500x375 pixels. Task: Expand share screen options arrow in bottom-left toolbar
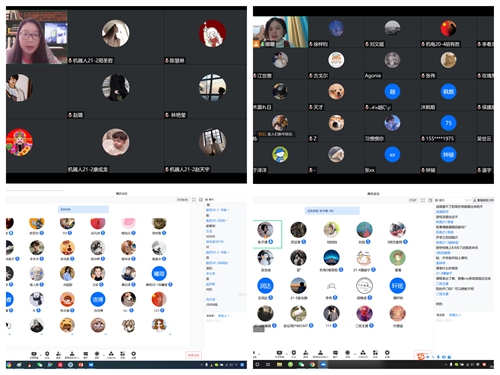(41, 355)
